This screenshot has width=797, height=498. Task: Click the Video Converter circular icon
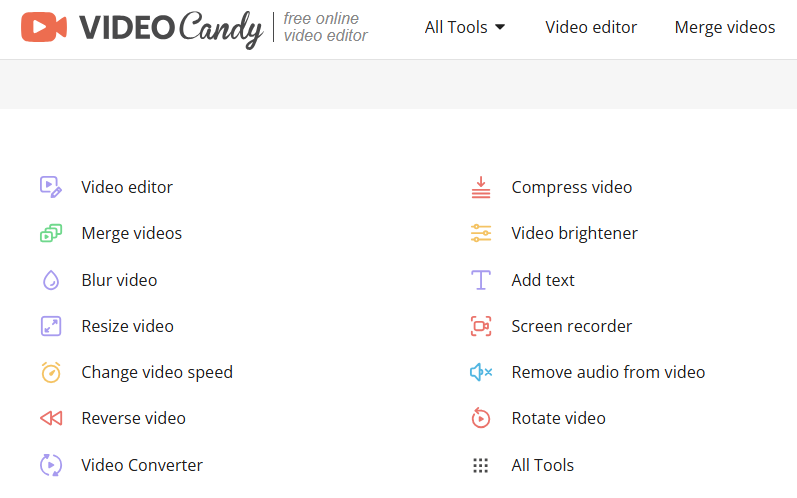51,465
